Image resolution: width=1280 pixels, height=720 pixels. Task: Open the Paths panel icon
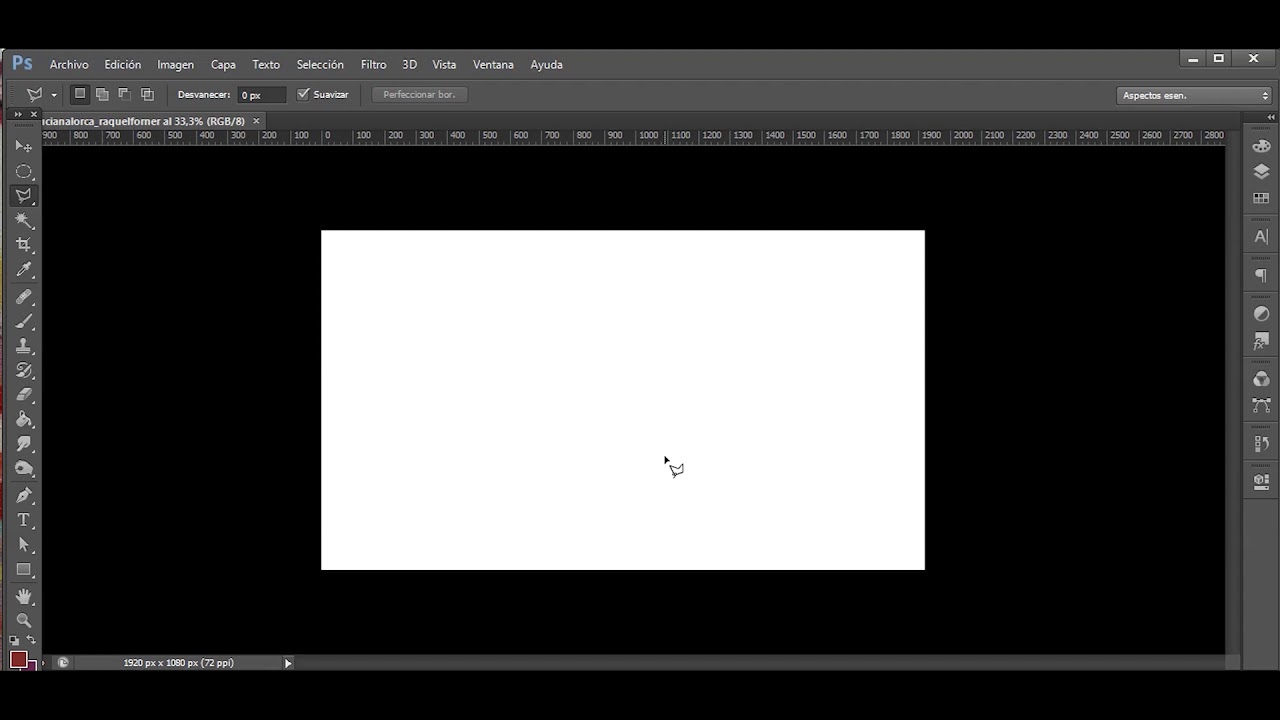click(1261, 405)
